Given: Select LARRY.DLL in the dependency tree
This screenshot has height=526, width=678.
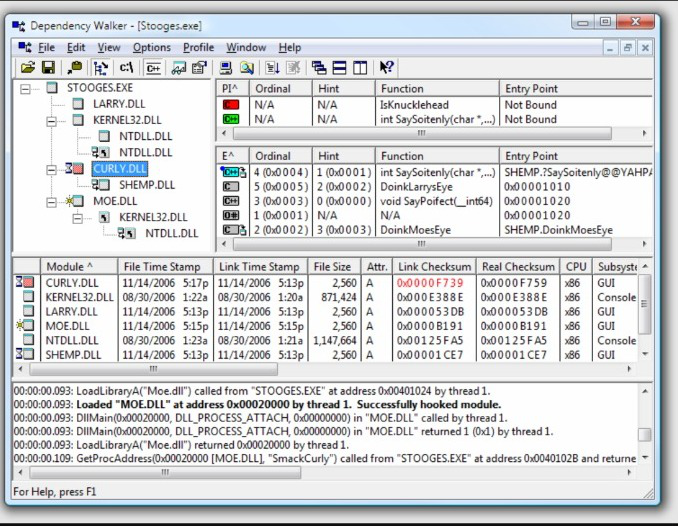Looking at the screenshot, I should (119, 104).
